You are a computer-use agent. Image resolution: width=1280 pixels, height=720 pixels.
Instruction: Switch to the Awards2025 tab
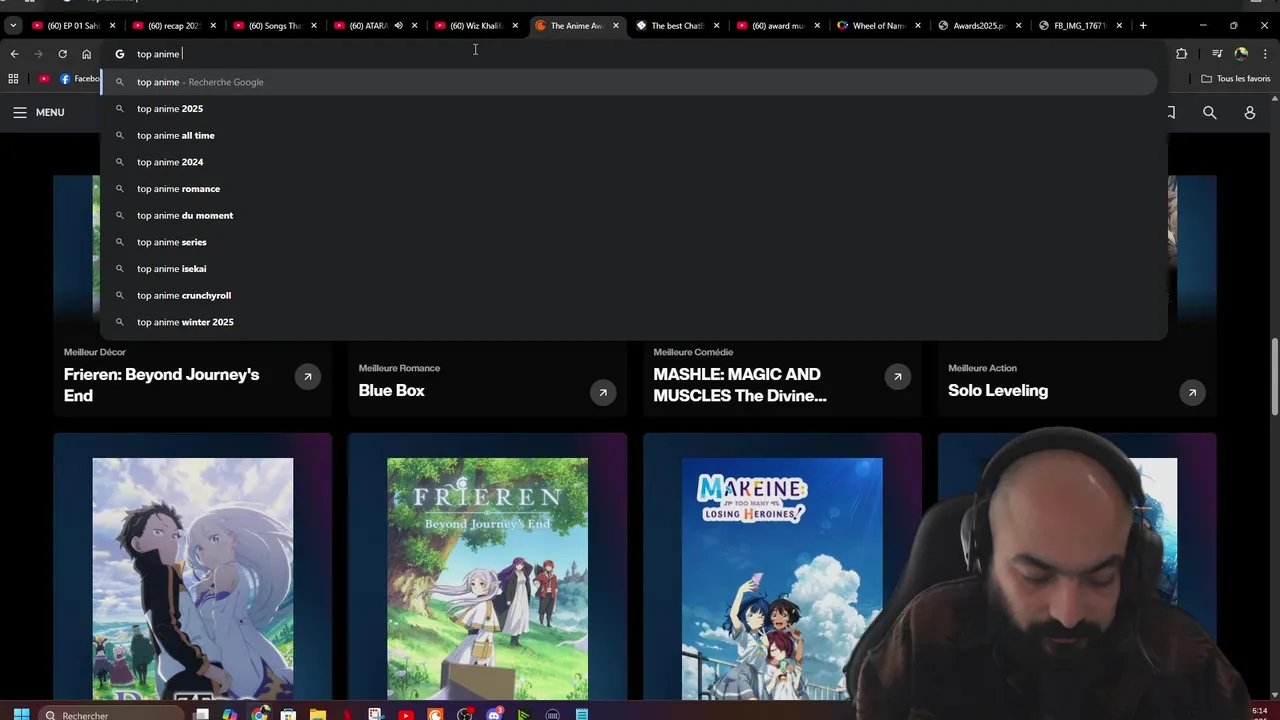coord(978,25)
